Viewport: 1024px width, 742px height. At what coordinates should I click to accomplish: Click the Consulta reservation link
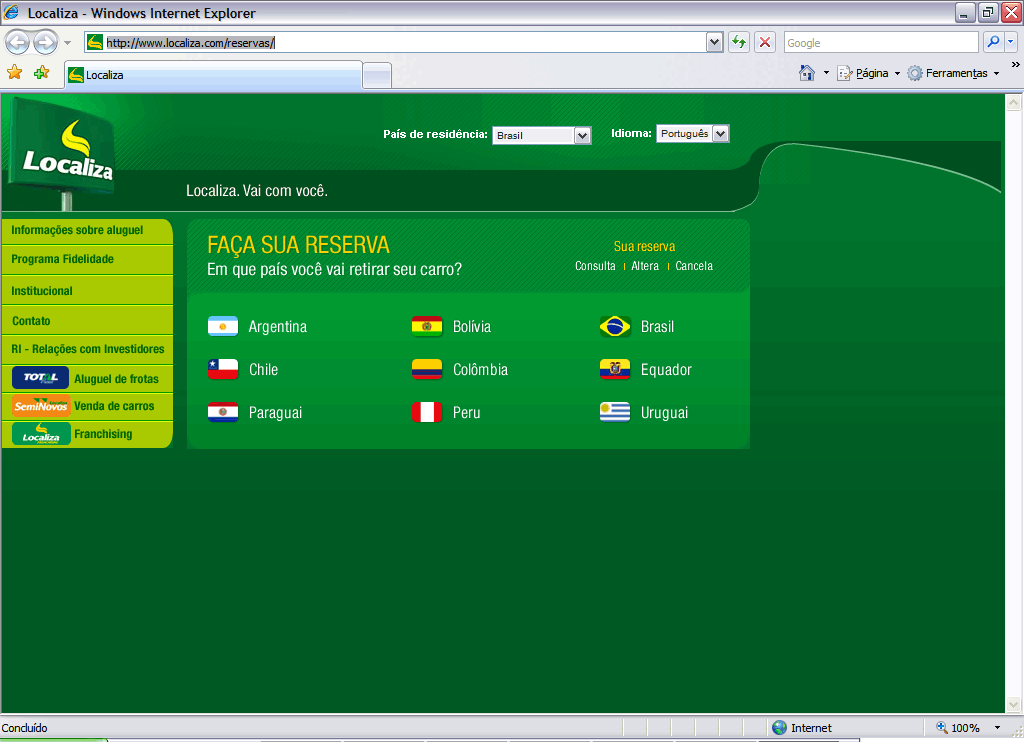tap(595, 266)
